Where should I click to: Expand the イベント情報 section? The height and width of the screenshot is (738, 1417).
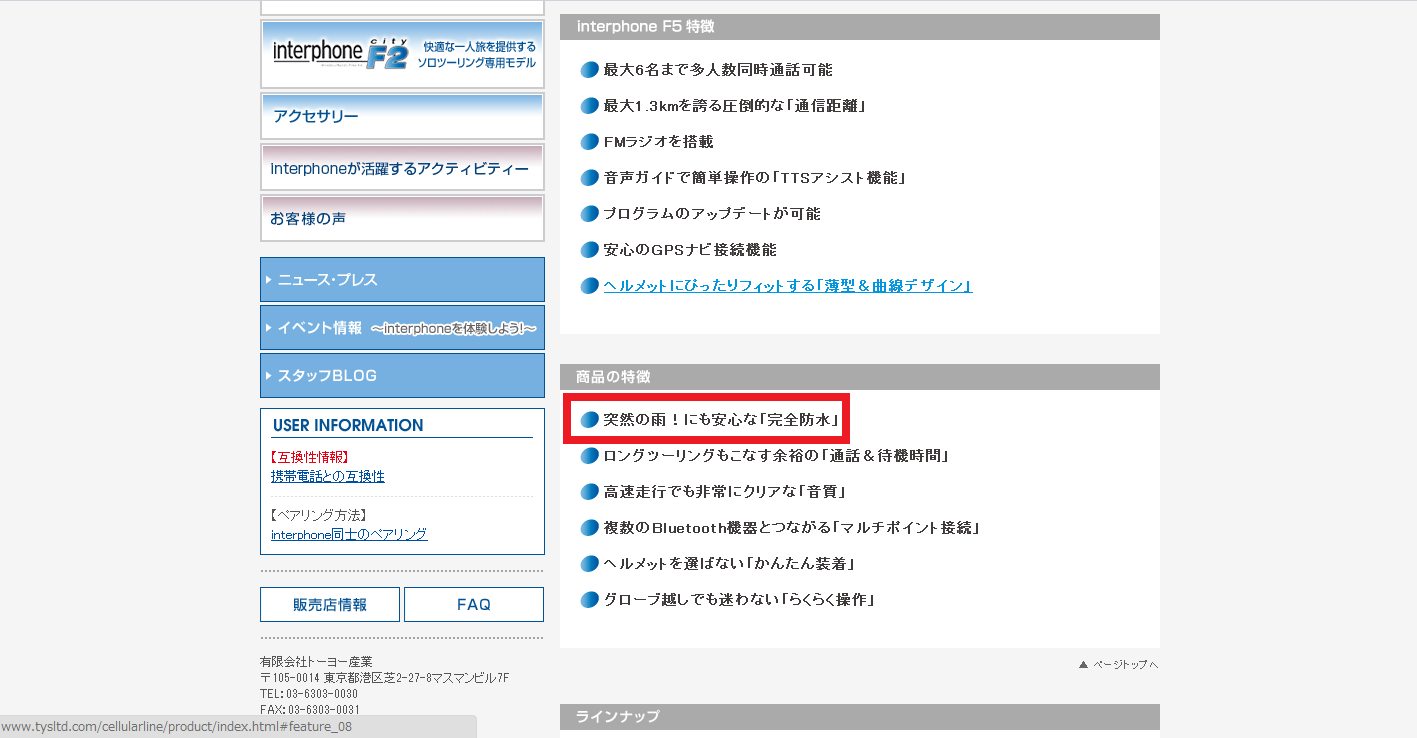(x=402, y=328)
